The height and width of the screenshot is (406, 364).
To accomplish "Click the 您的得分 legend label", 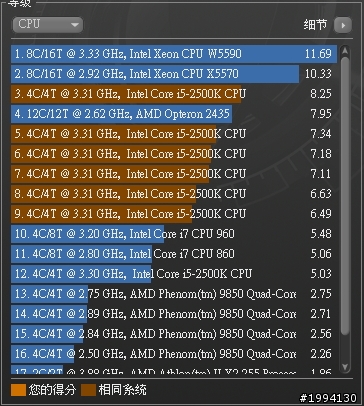I will (52, 390).
